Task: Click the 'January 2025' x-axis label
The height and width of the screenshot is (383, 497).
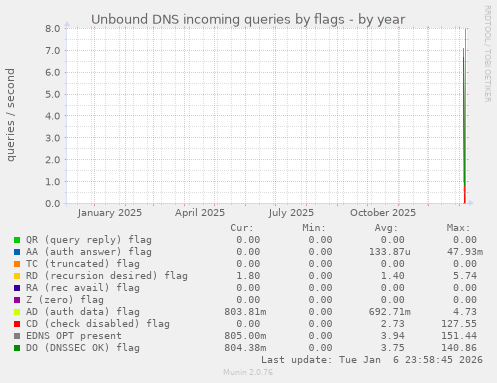Action: click(110, 213)
